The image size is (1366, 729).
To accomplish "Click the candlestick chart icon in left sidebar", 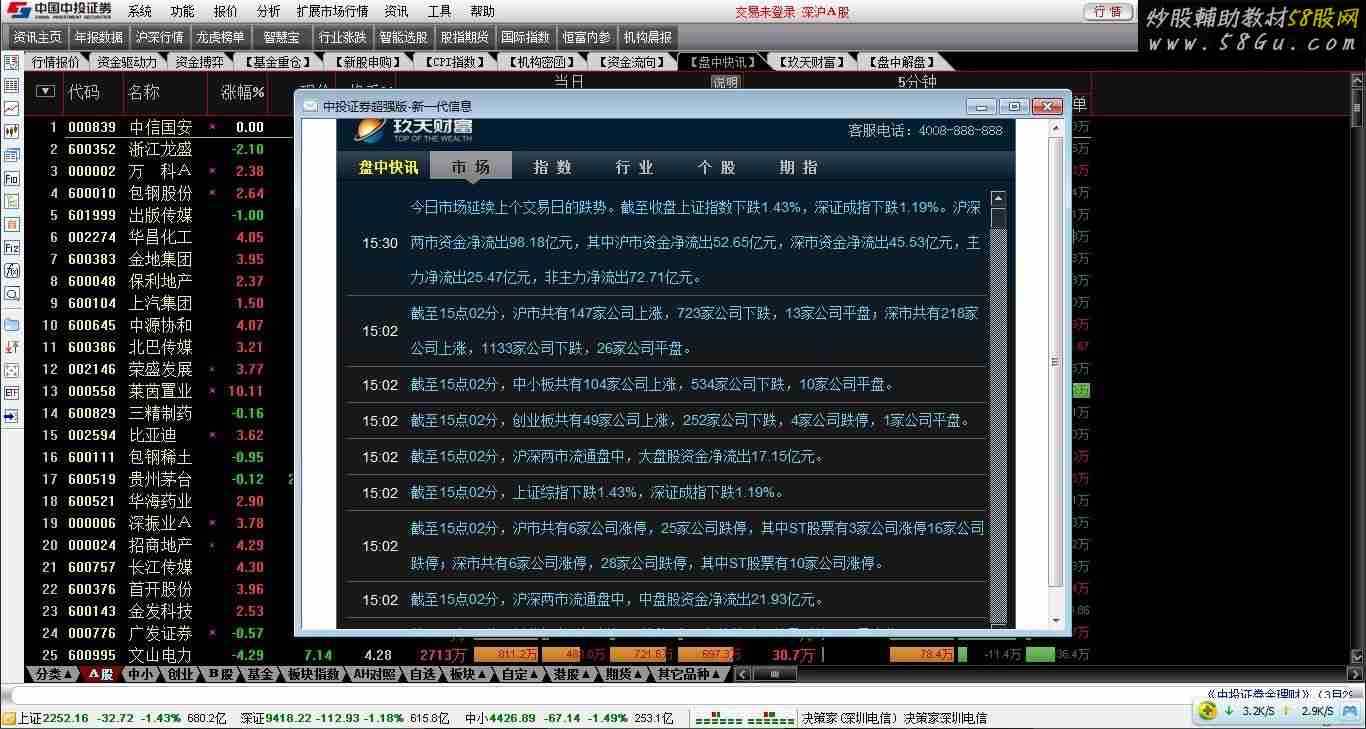I will [x=12, y=130].
